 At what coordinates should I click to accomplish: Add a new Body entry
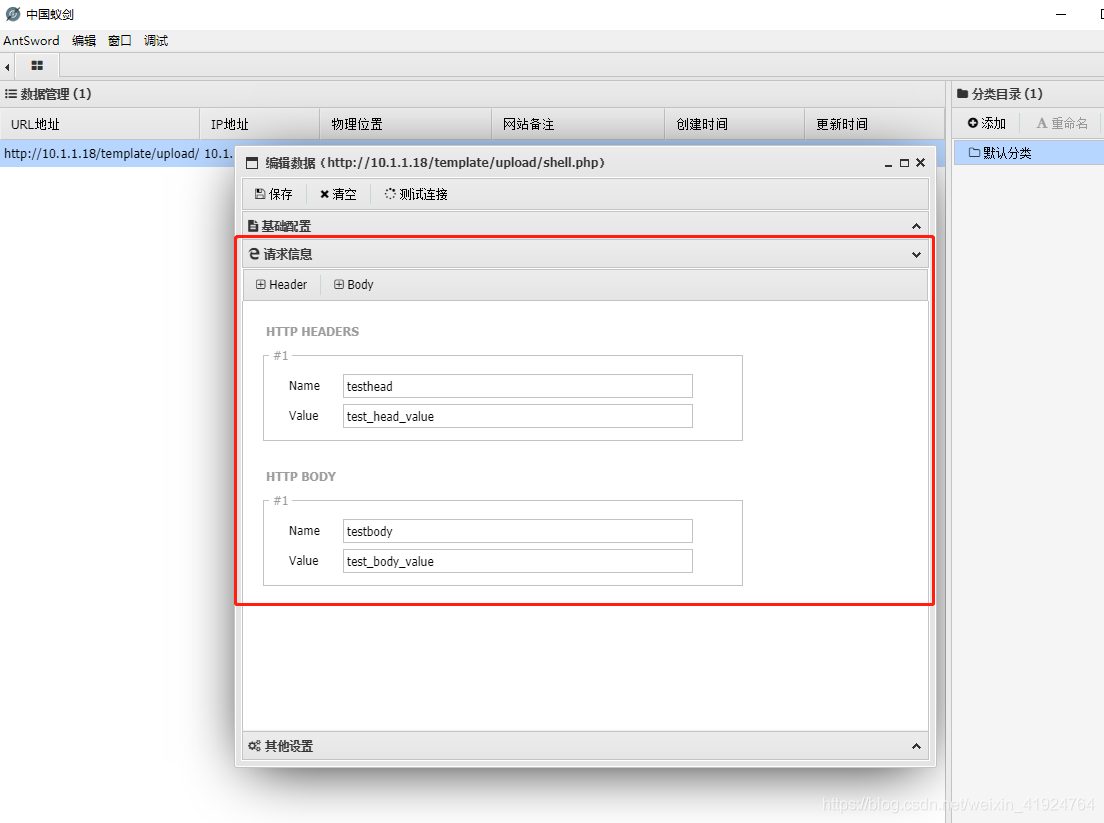[x=353, y=284]
